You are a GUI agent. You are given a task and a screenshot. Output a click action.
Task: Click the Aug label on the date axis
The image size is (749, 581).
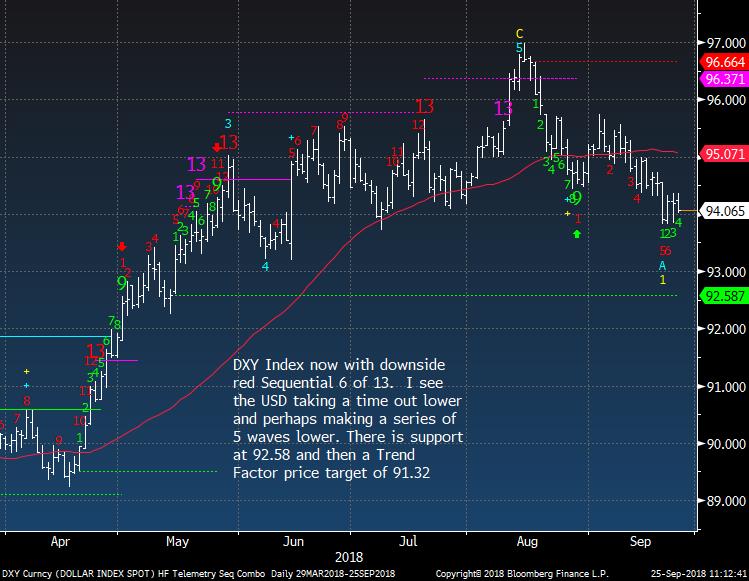click(x=528, y=541)
